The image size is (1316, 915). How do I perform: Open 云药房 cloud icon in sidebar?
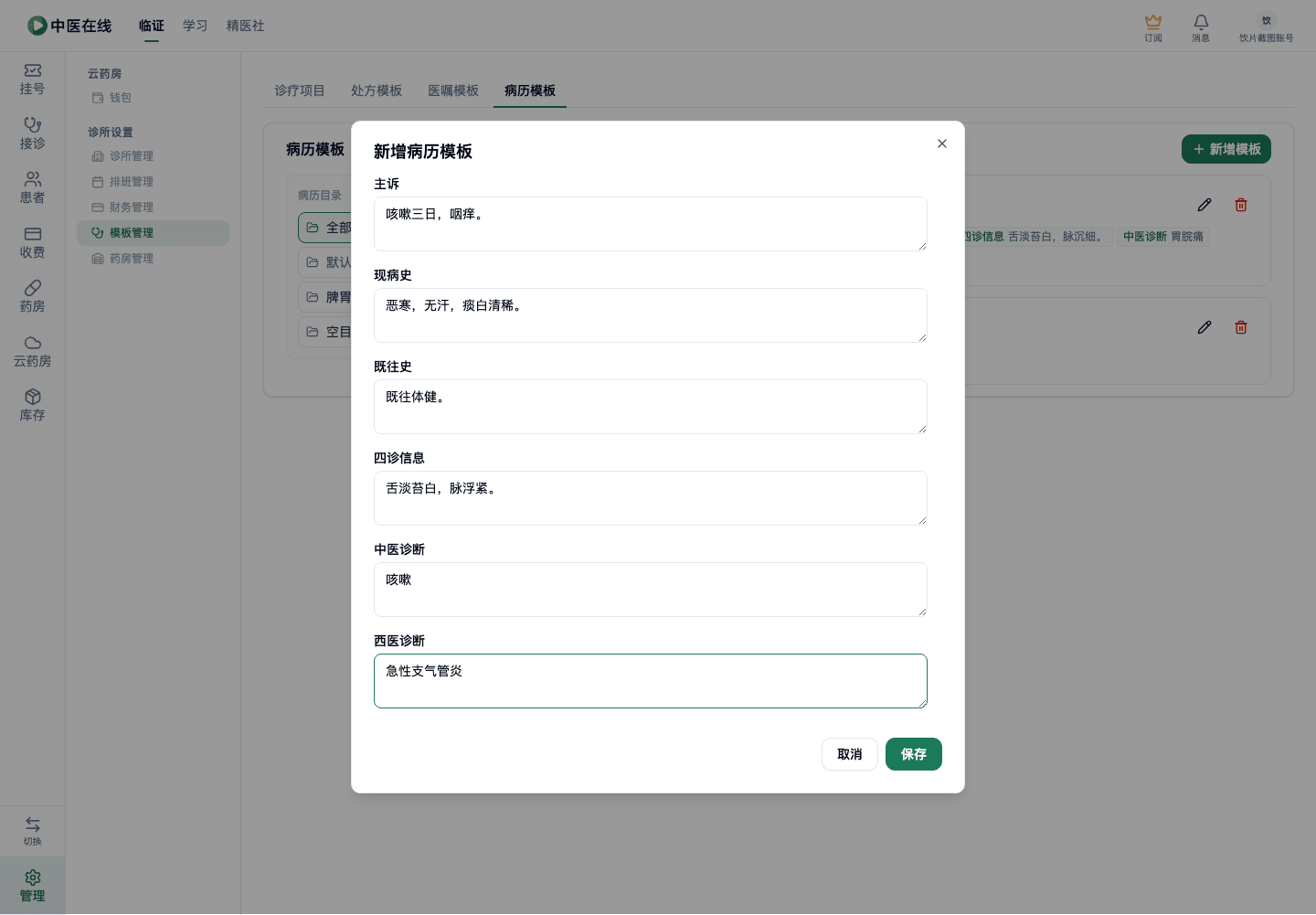(33, 343)
